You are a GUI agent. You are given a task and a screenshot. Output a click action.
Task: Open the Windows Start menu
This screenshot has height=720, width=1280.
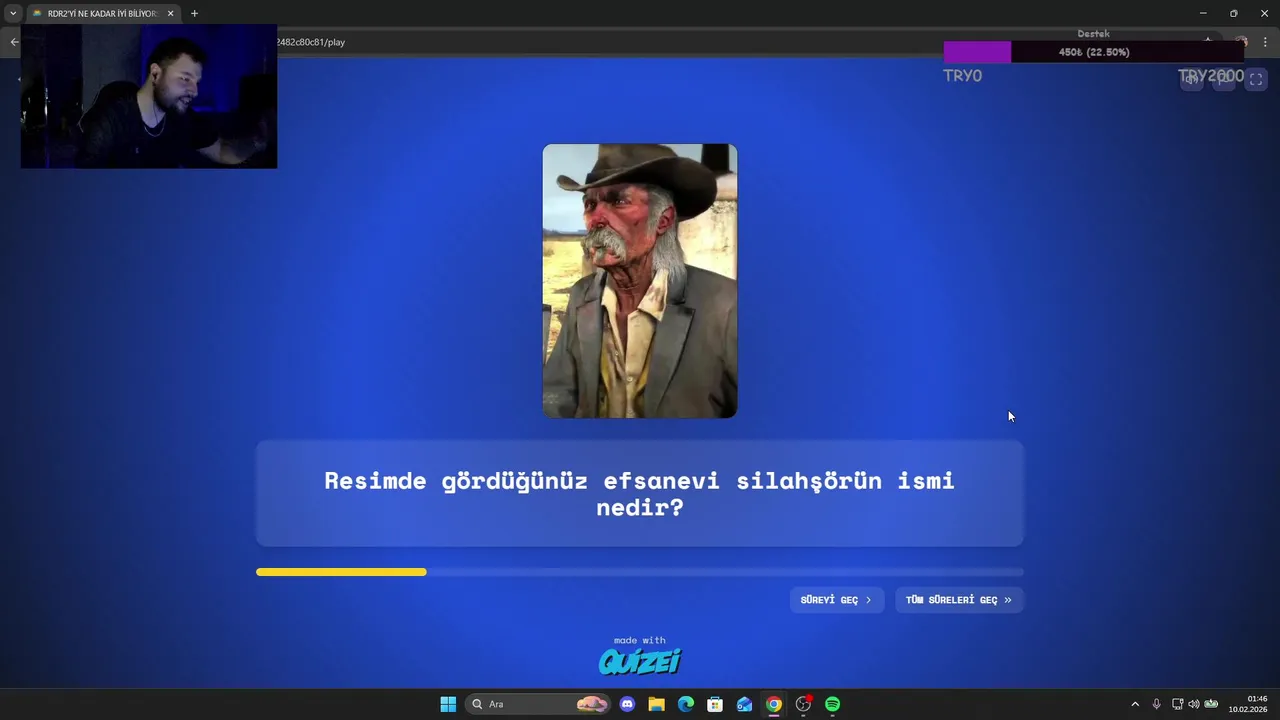[x=448, y=704]
